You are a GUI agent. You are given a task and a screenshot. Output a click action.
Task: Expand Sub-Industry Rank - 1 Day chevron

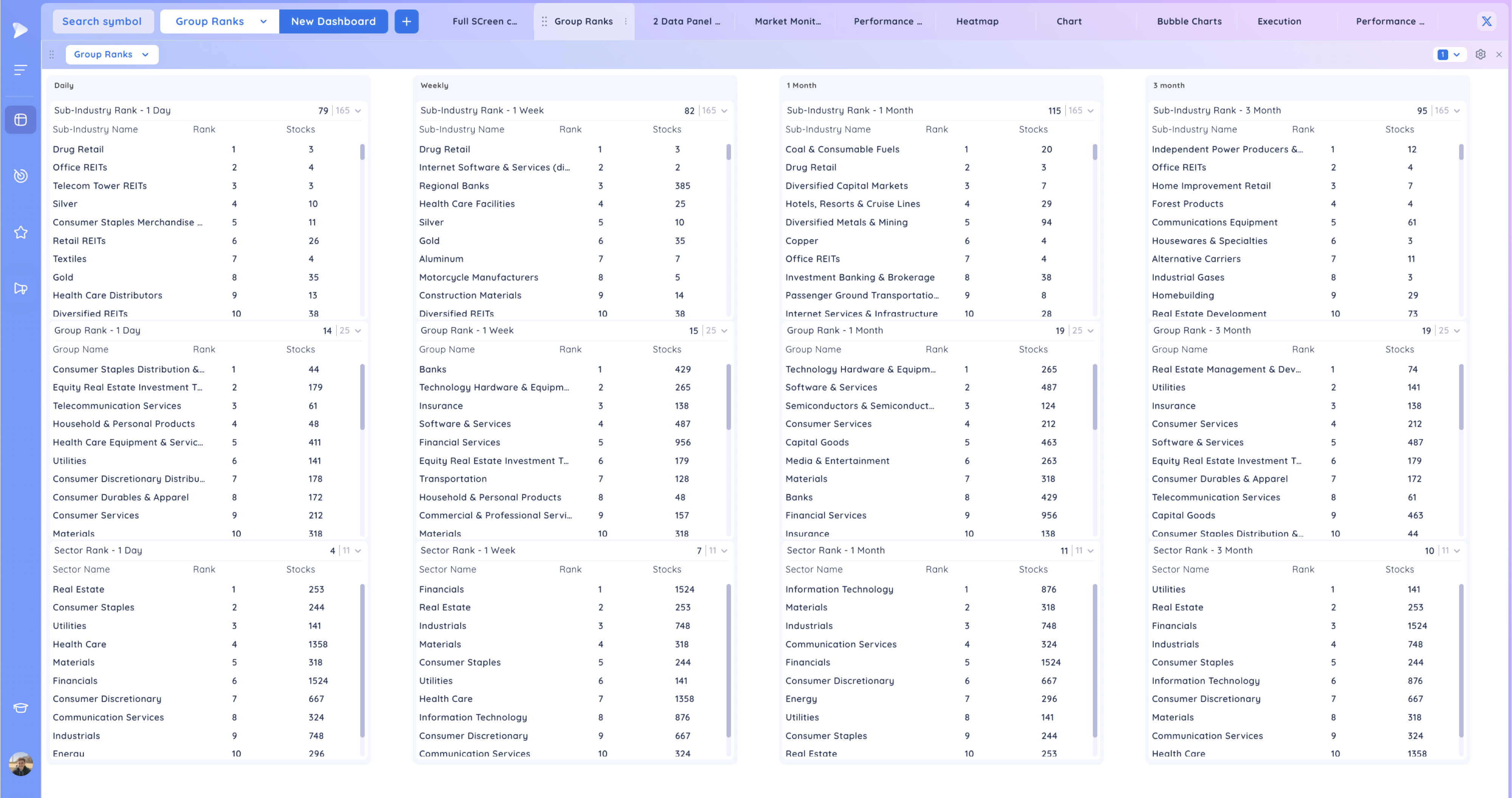point(358,111)
